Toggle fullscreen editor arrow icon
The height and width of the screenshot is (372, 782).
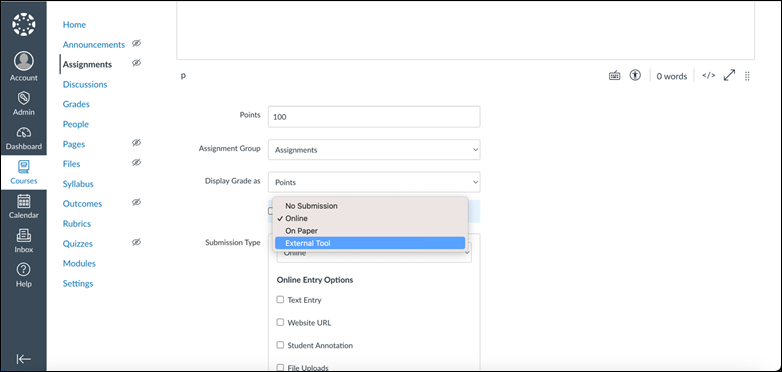tap(729, 75)
